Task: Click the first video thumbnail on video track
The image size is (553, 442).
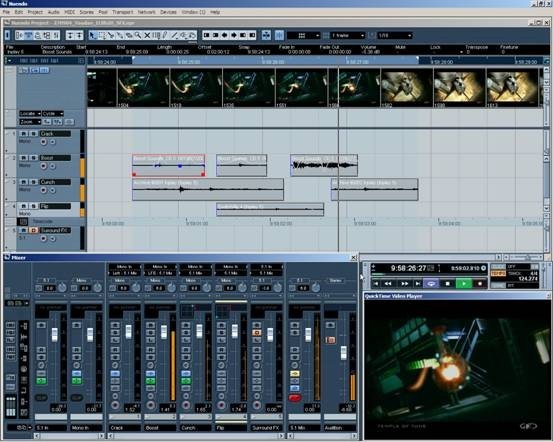Action: (102, 87)
